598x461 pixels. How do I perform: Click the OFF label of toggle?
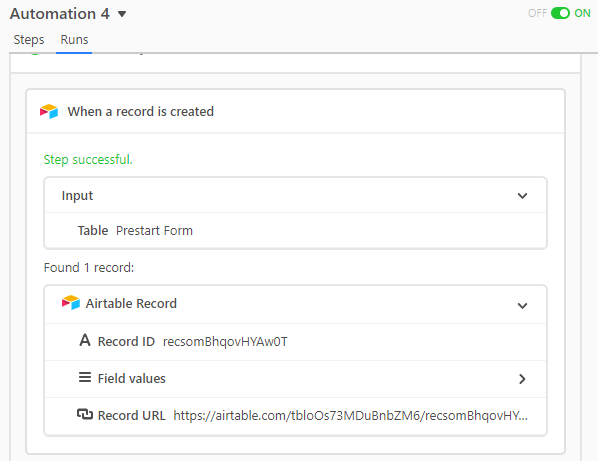click(537, 13)
